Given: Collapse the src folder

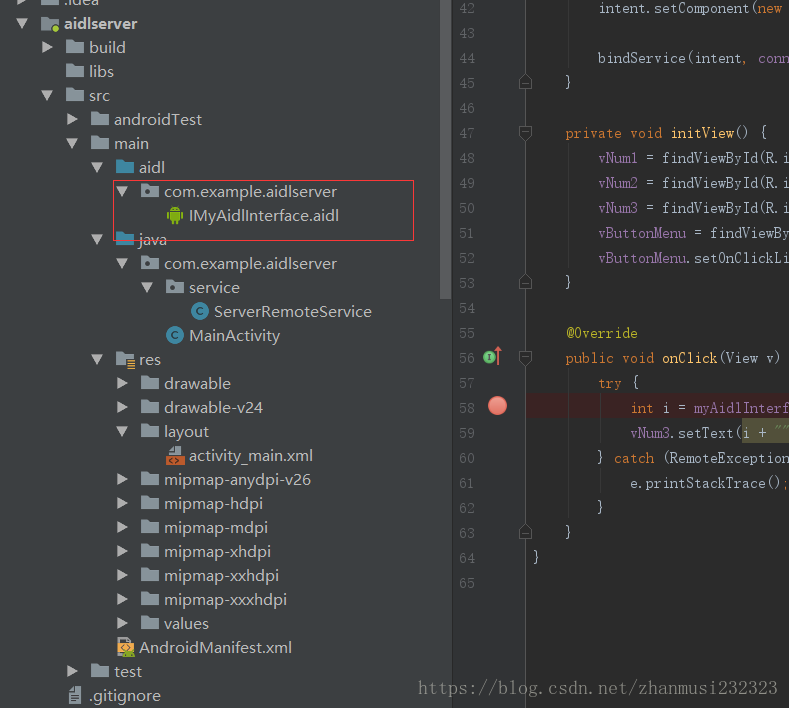Looking at the screenshot, I should [x=47, y=95].
